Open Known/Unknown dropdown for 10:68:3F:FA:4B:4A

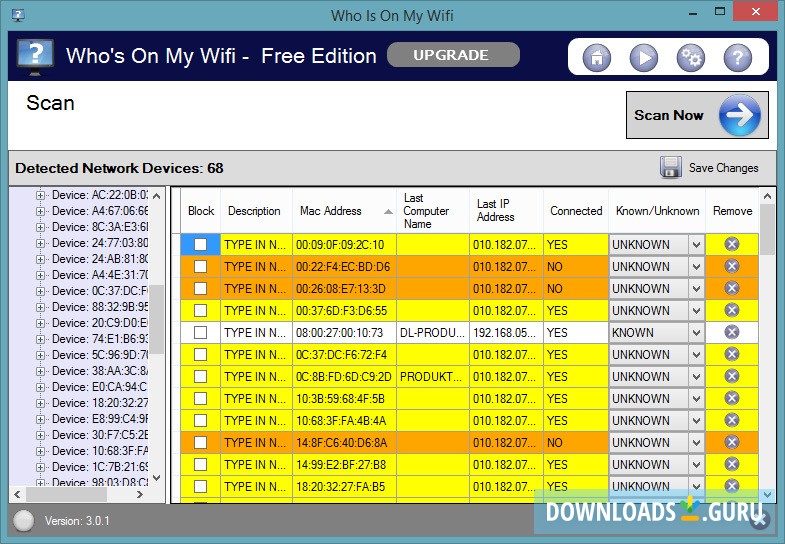tap(696, 421)
